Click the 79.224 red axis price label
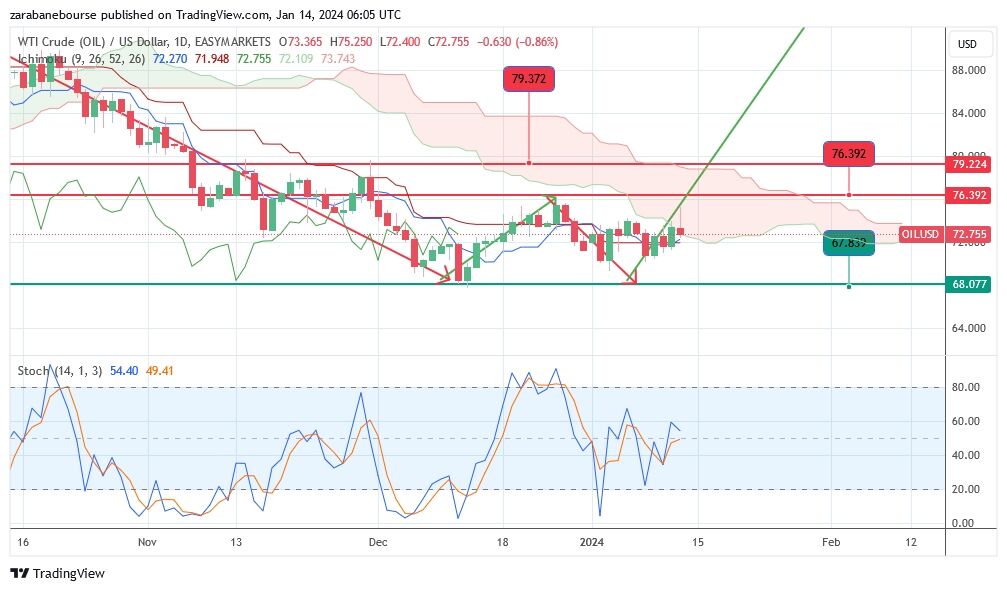The height and width of the screenshot is (591, 1007). pos(970,164)
